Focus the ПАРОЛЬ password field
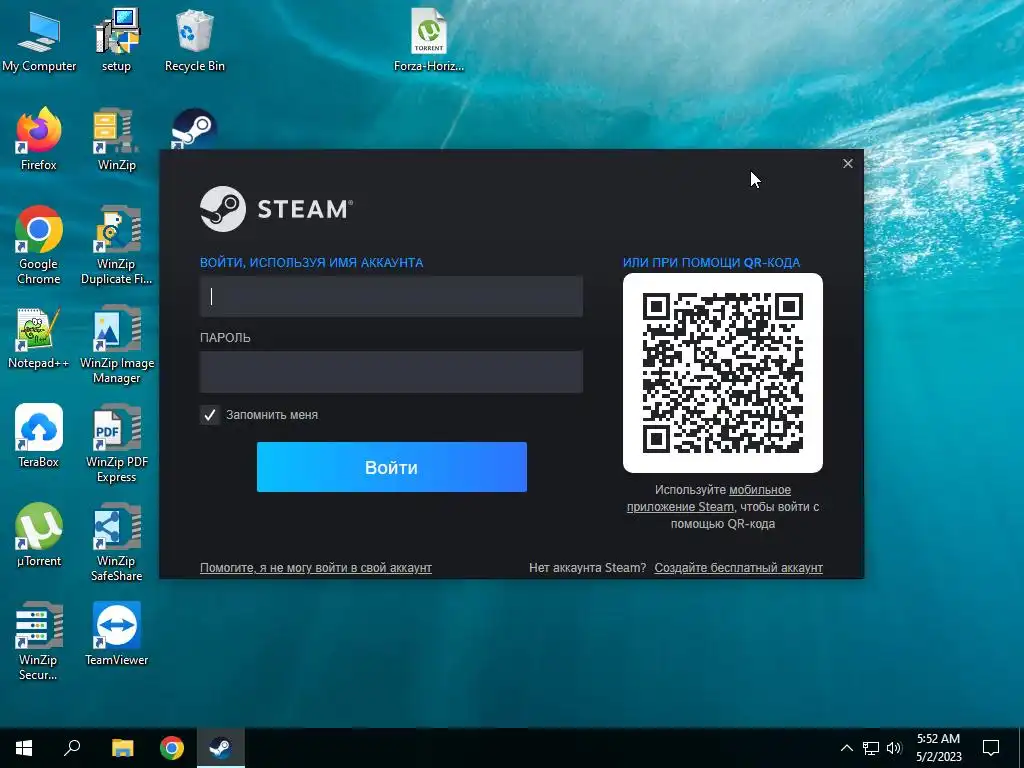 click(391, 372)
